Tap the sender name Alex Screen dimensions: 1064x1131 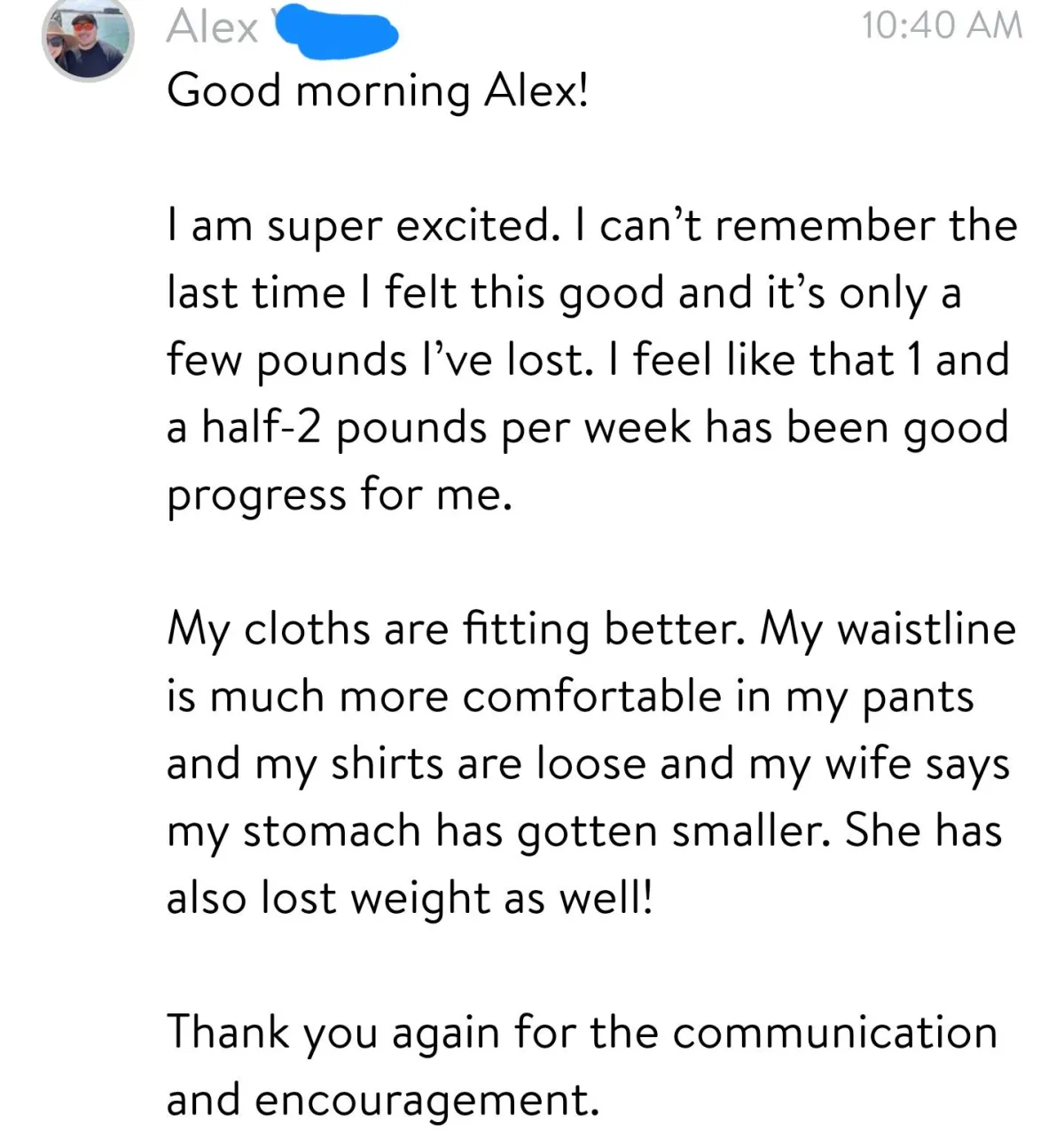[212, 27]
